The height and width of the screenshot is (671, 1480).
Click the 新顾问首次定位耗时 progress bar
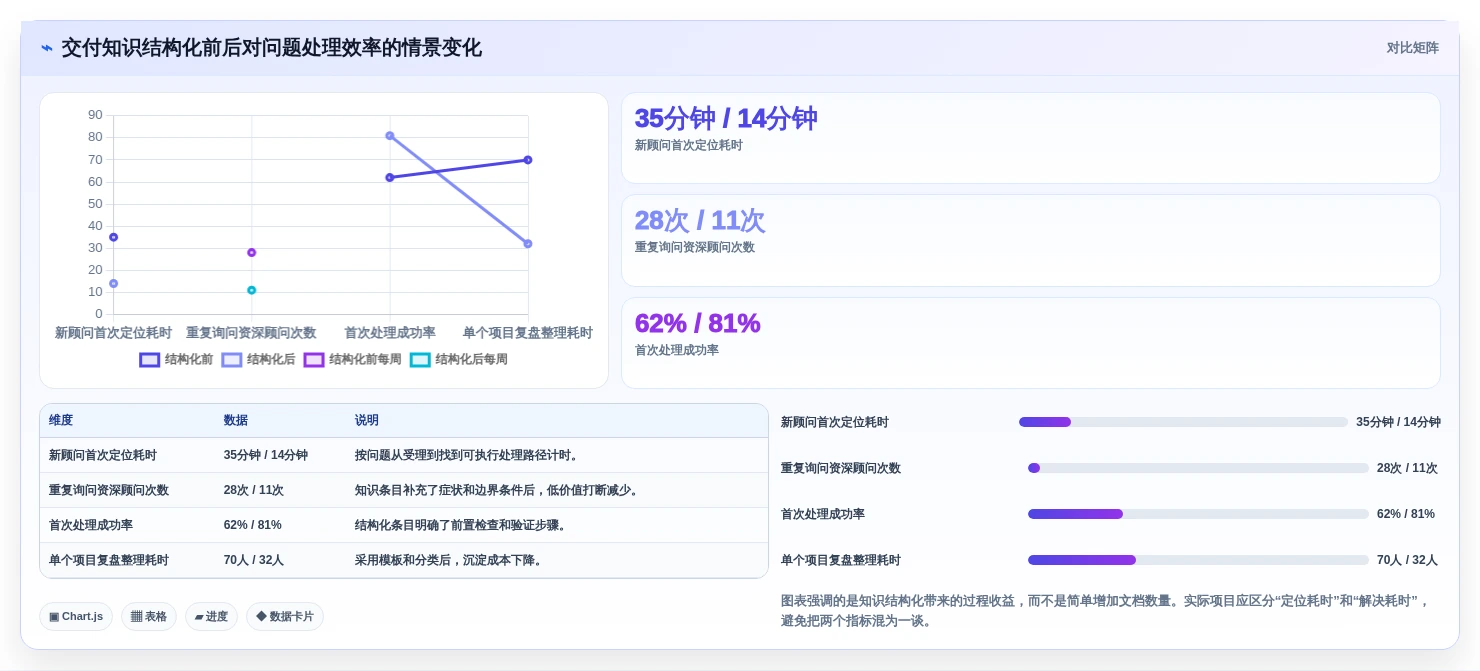[1183, 422]
